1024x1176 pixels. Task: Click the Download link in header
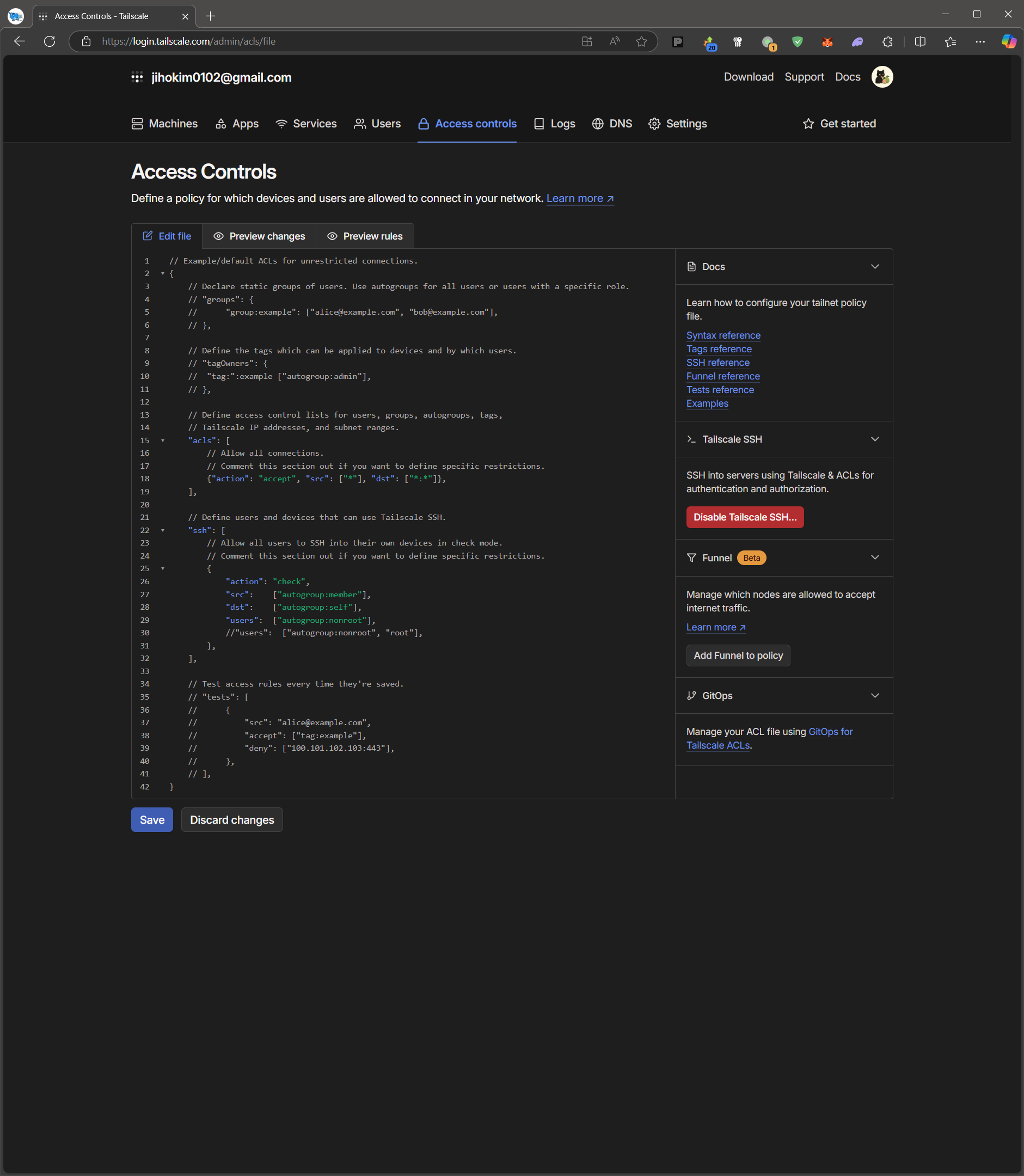point(749,77)
